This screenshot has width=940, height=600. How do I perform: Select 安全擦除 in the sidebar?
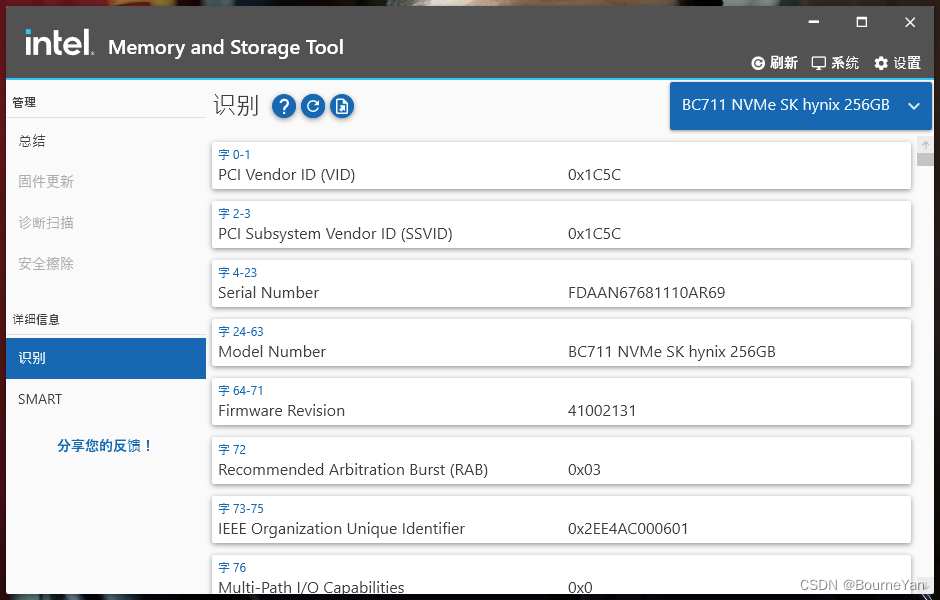pos(106,263)
